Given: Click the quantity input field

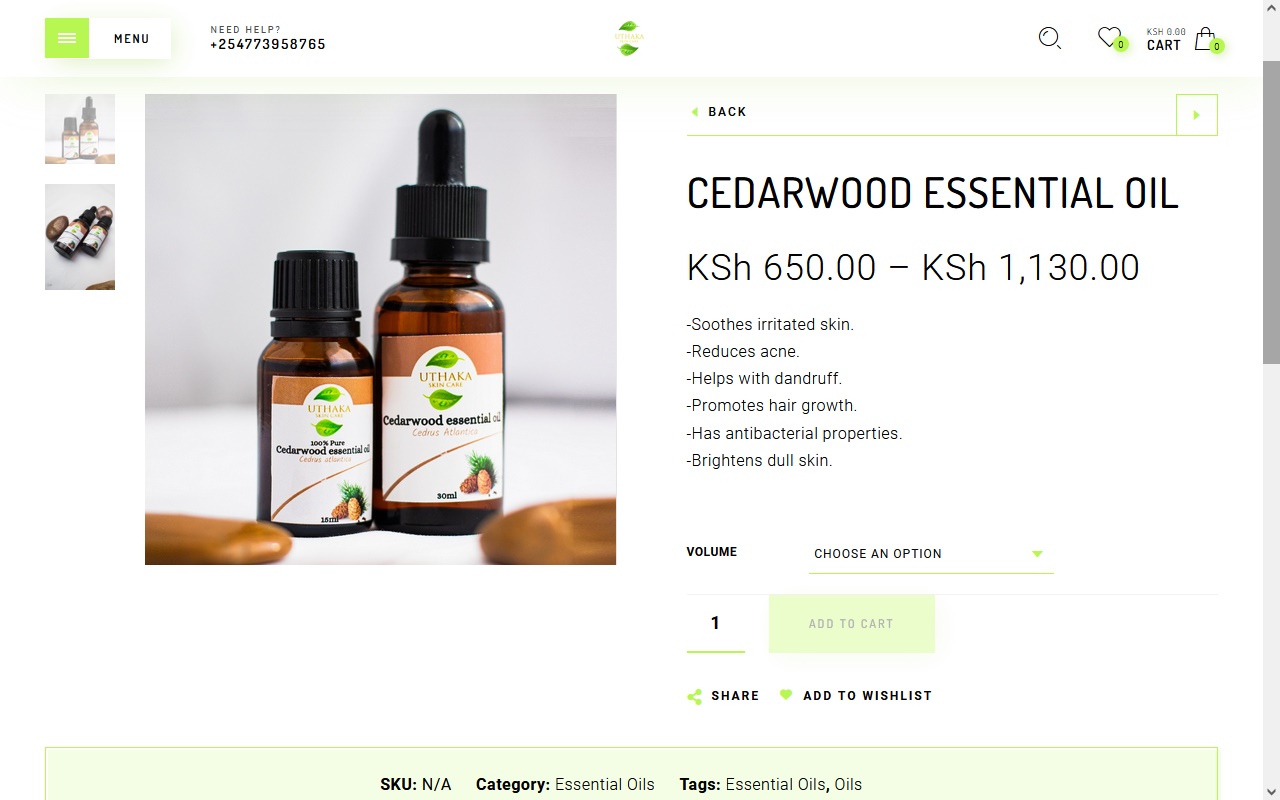Looking at the screenshot, I should (716, 623).
